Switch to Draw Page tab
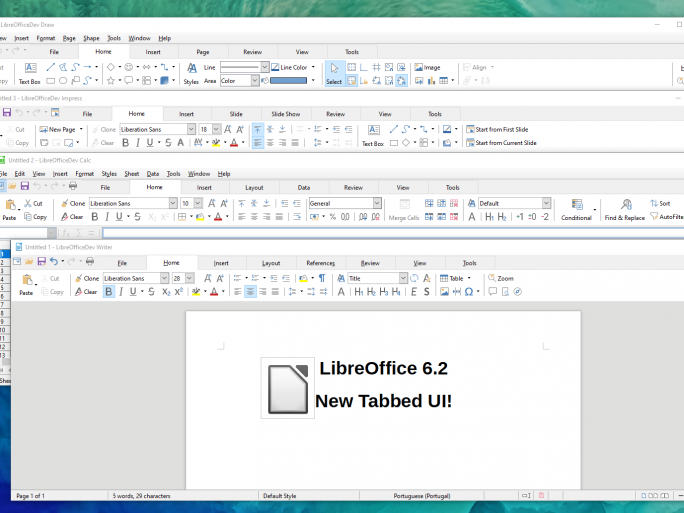684x513 pixels. click(x=203, y=52)
